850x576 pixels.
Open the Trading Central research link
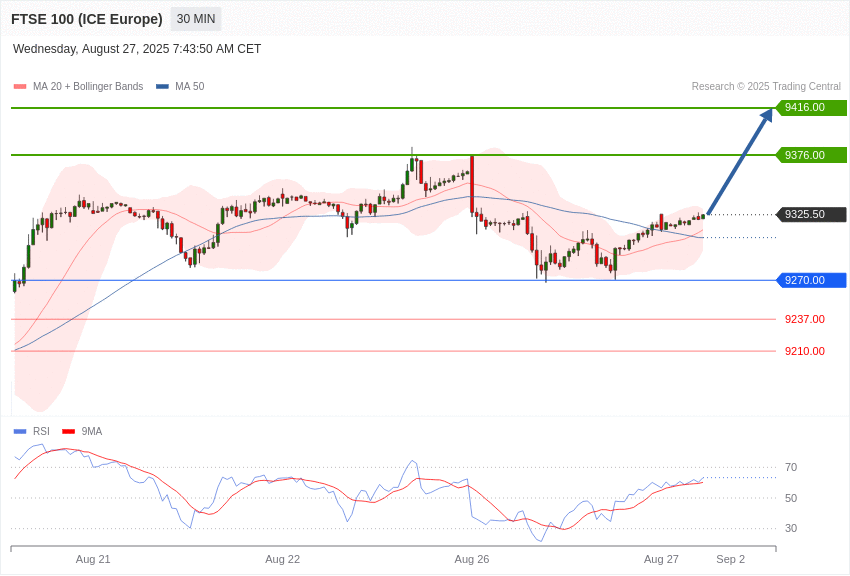(765, 86)
